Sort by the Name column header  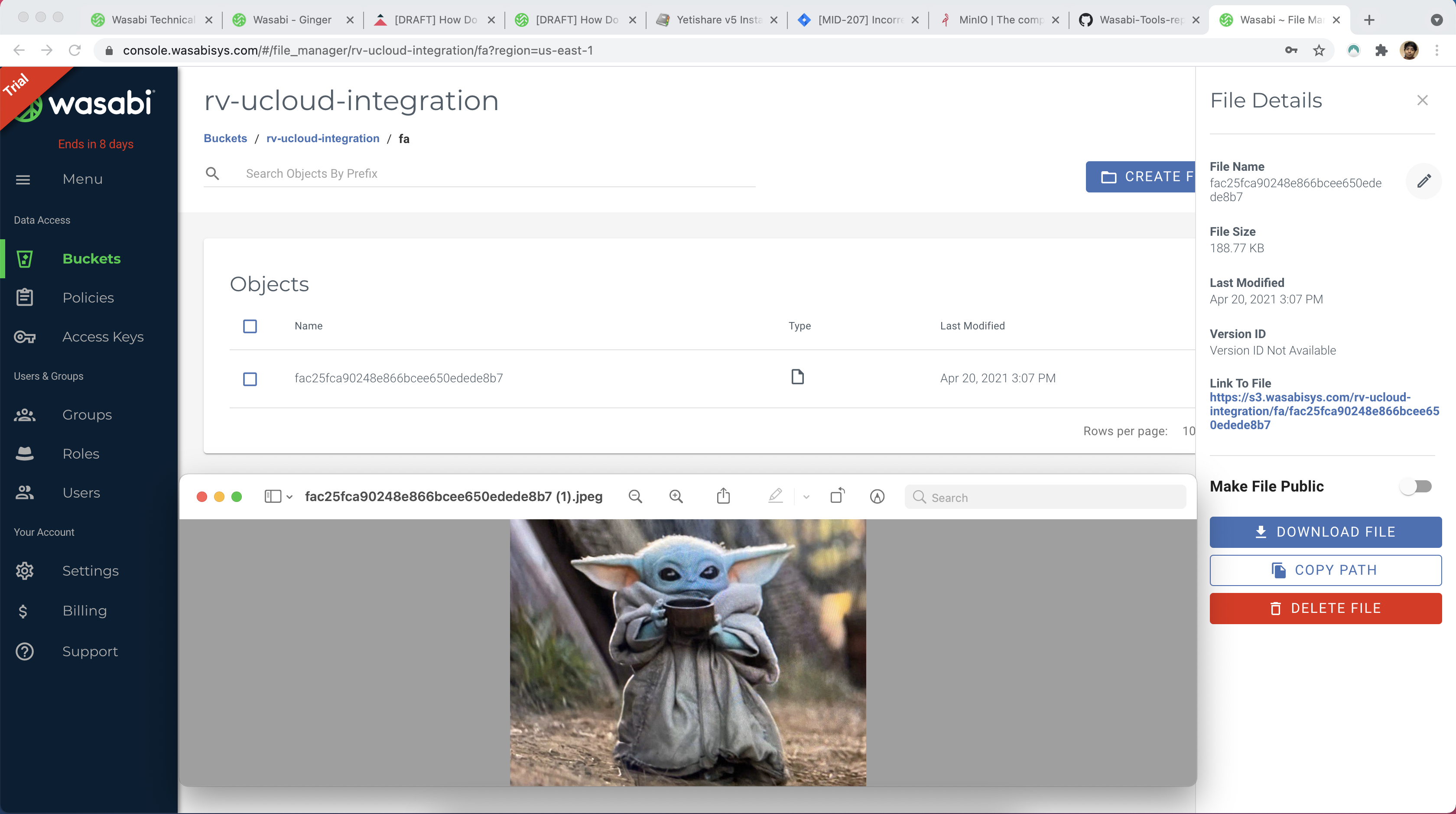(x=309, y=326)
